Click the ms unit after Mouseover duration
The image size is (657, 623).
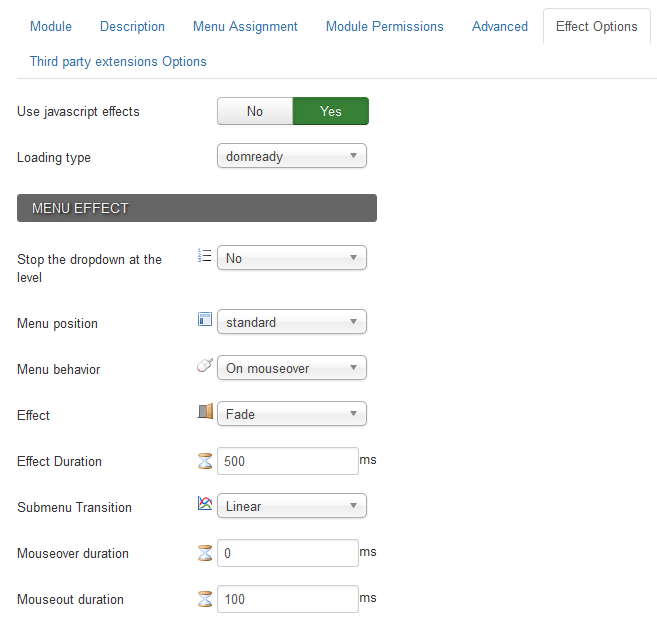click(x=368, y=552)
